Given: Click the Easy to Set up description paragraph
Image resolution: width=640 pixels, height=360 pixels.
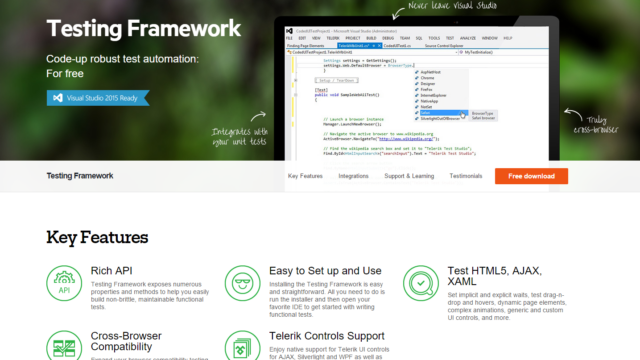Looking at the screenshot, I should point(327,299).
